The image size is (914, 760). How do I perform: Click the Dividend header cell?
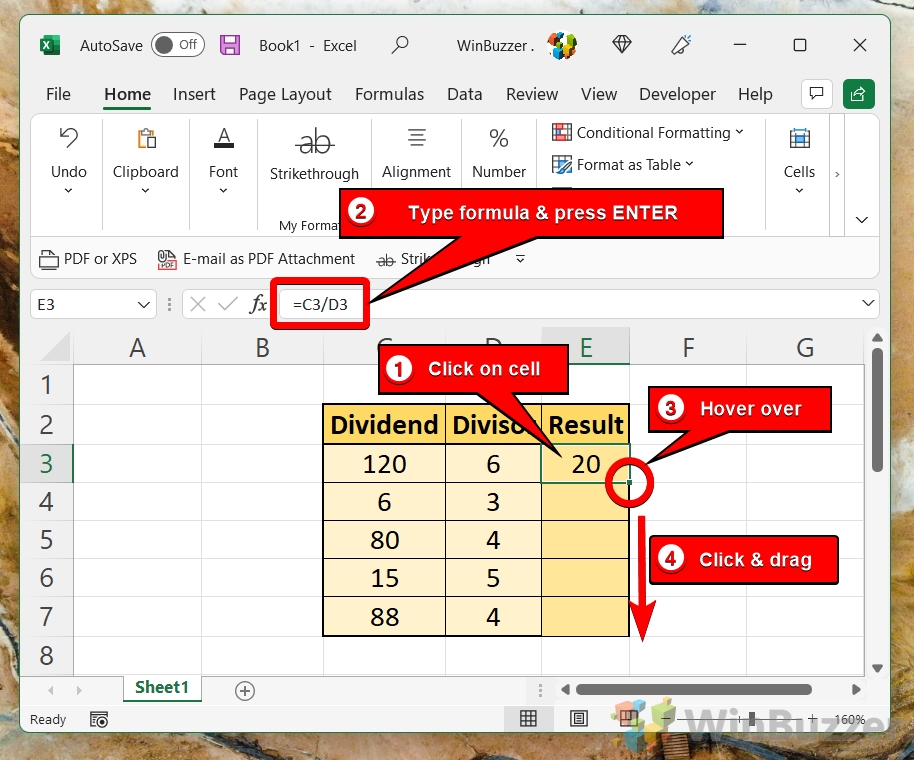pyautogui.click(x=384, y=424)
